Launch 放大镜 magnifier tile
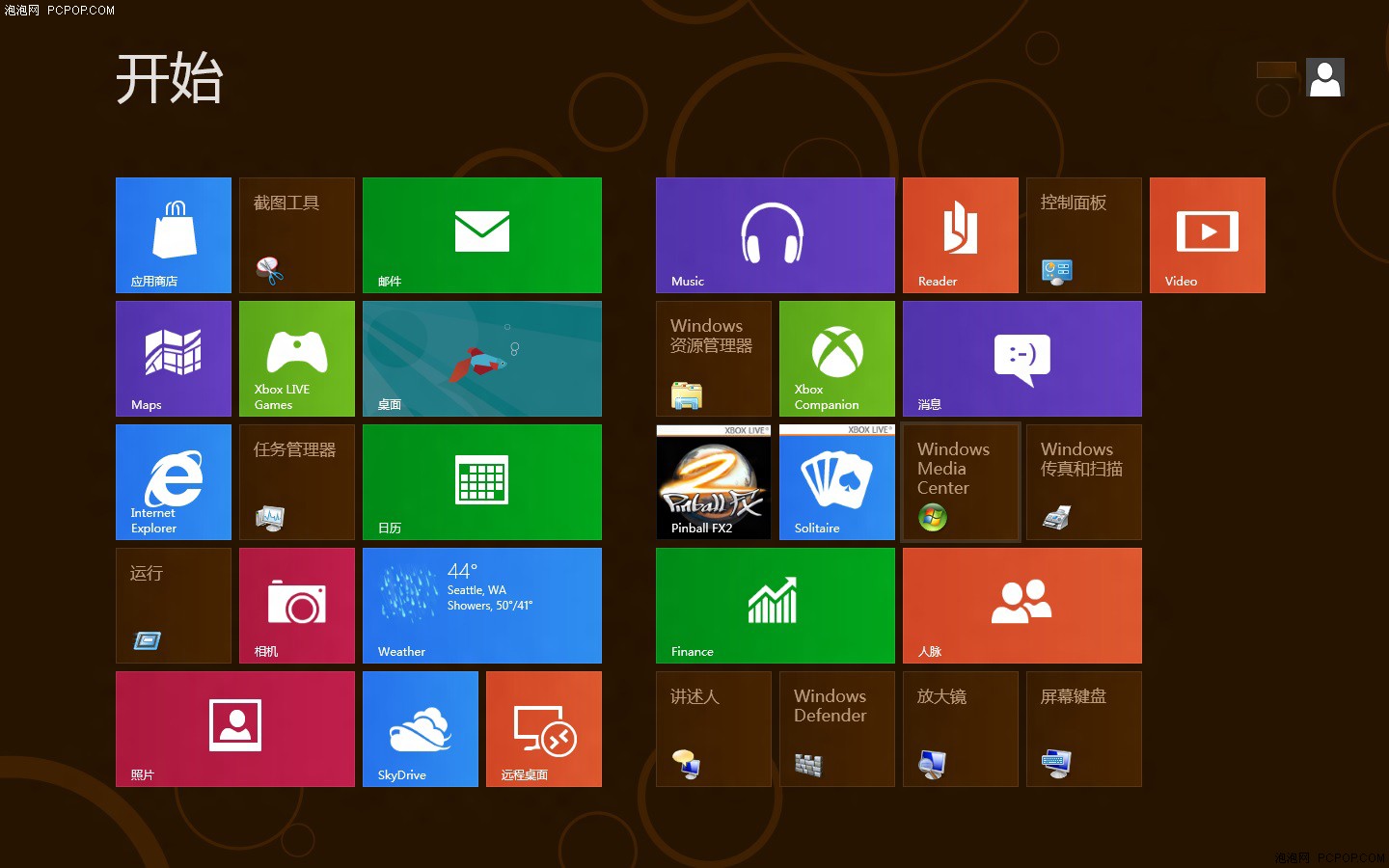1389x868 pixels. (961, 729)
